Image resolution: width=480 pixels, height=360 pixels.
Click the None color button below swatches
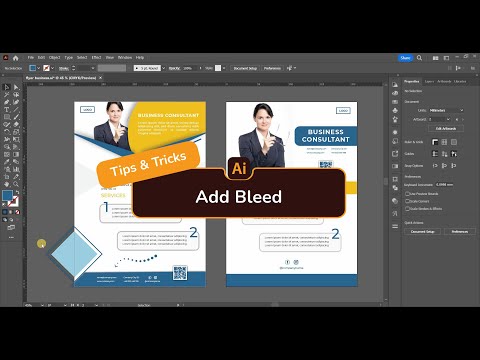click(x=17, y=212)
